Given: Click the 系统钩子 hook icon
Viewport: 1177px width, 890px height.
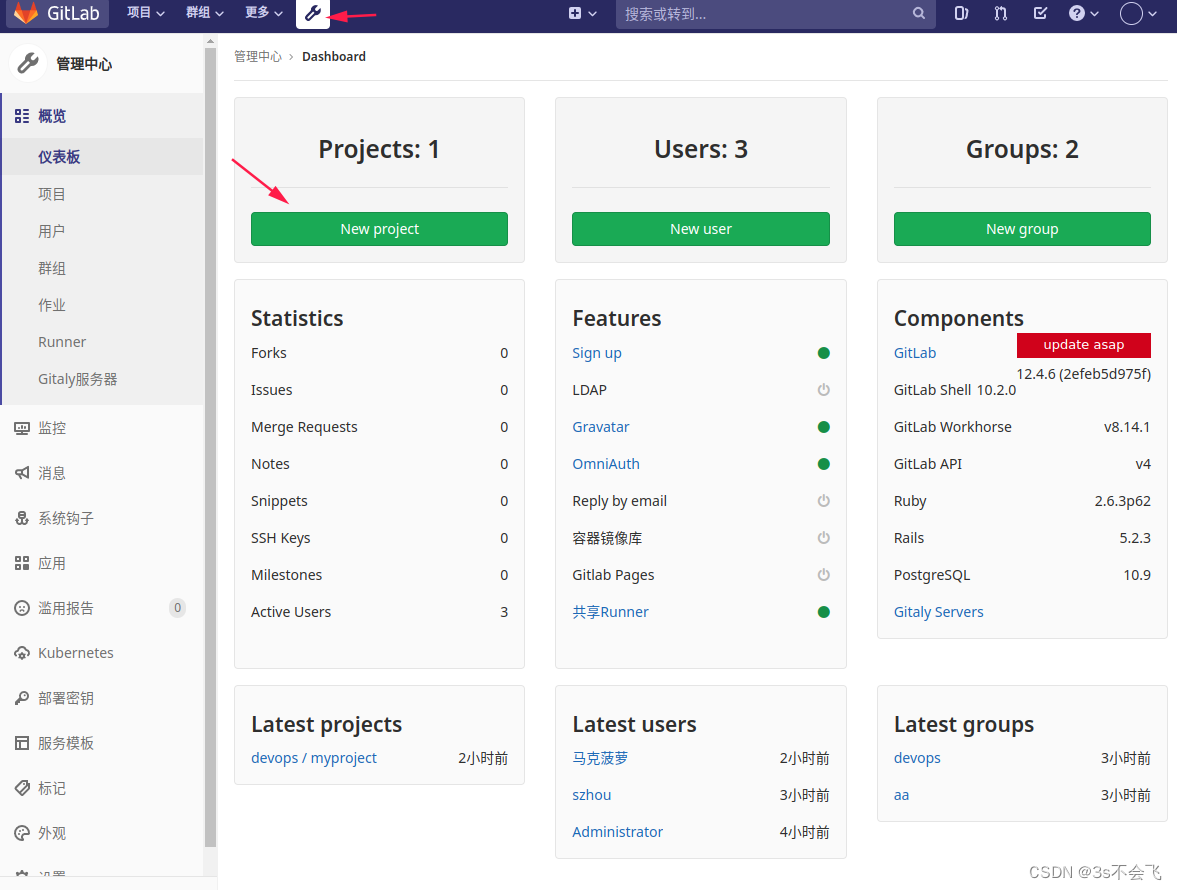Looking at the screenshot, I should pyautogui.click(x=22, y=519).
